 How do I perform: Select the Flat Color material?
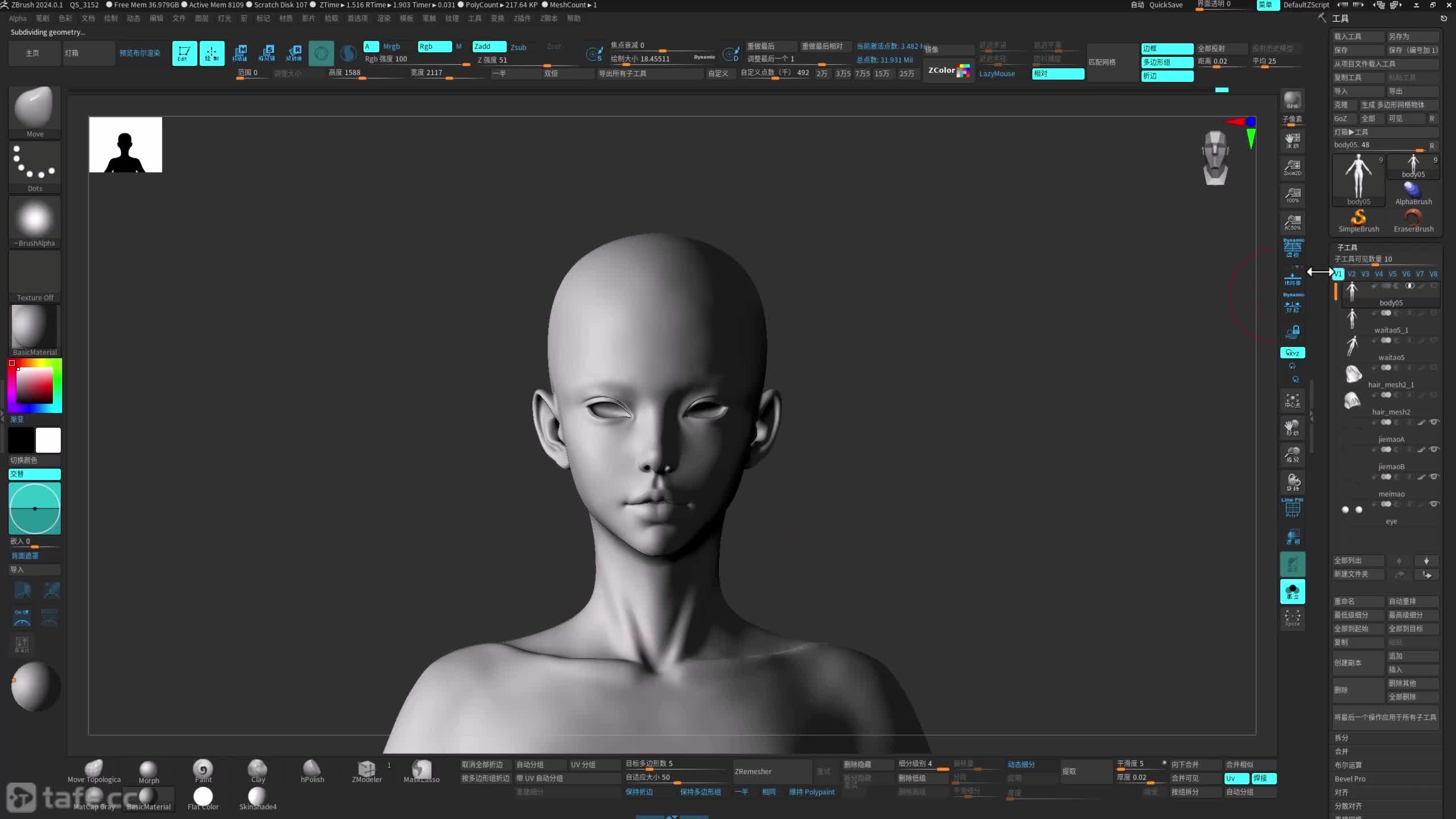[x=203, y=799]
